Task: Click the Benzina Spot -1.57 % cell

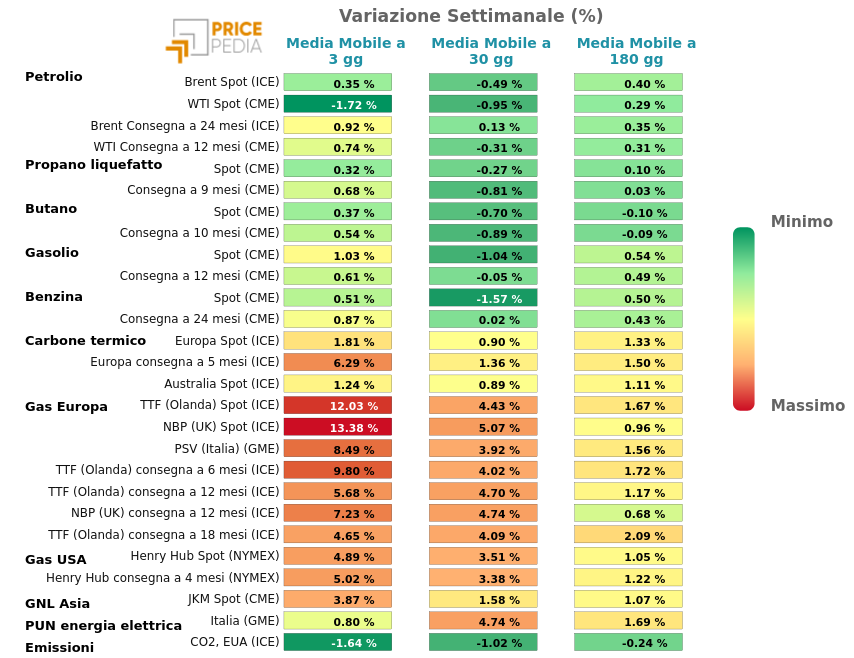Action: pos(483,298)
